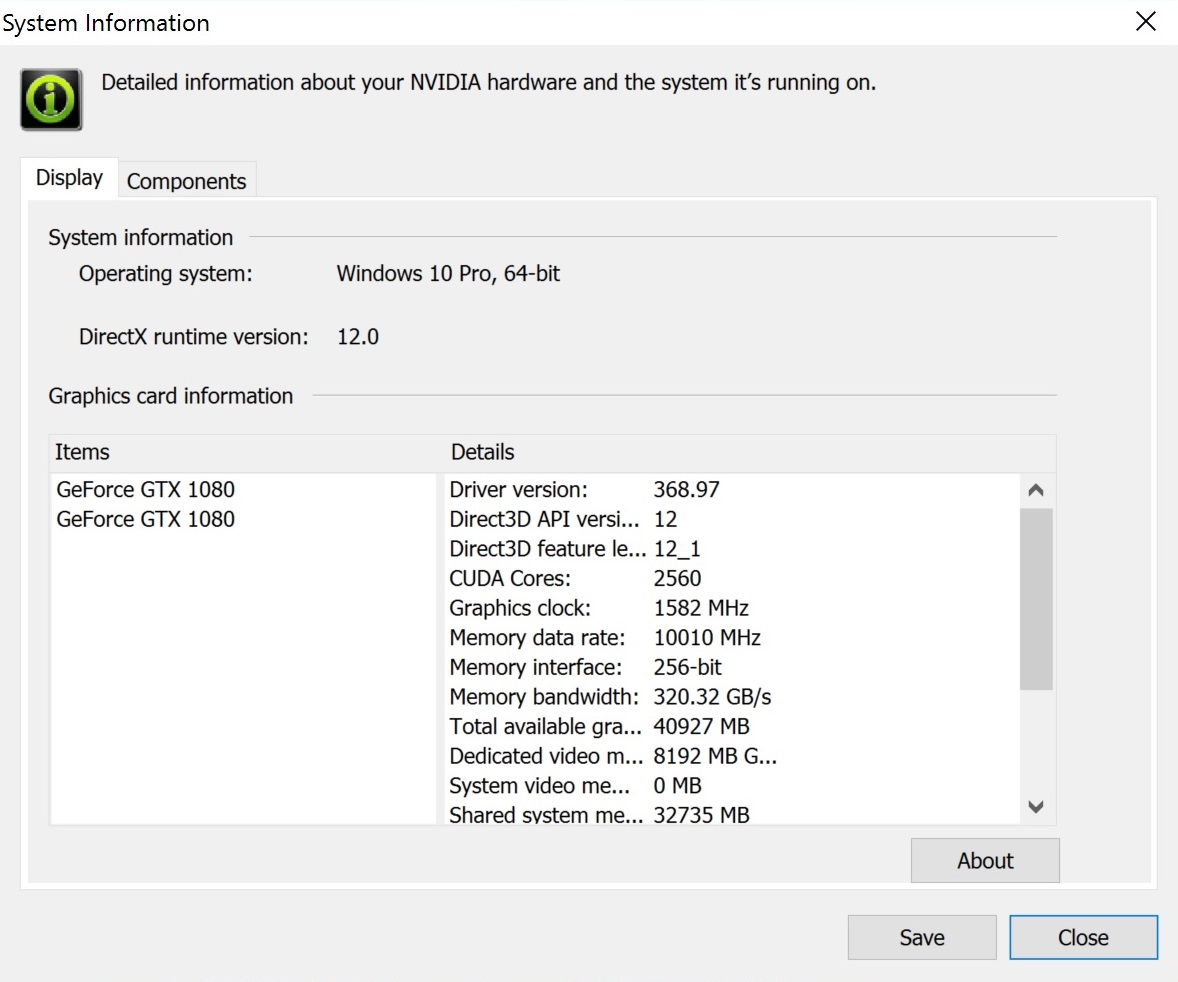The image size is (1178, 982).
Task: Click the Memory interface row
Action: point(585,667)
